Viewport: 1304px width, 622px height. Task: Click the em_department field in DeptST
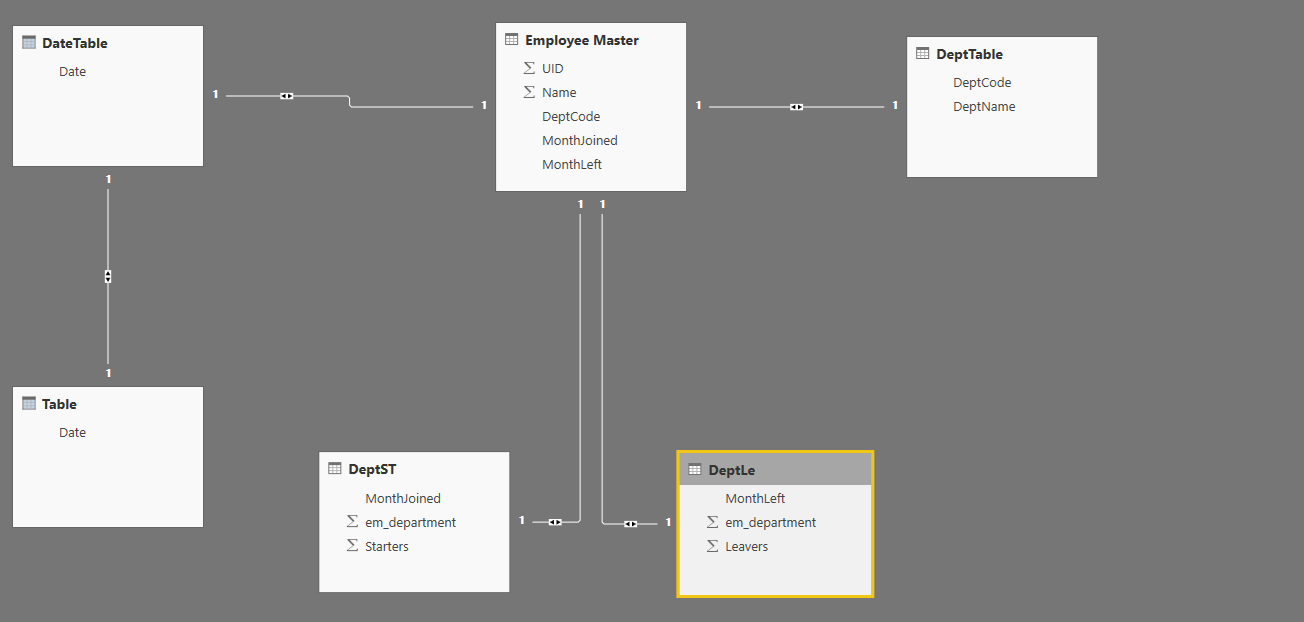(411, 522)
